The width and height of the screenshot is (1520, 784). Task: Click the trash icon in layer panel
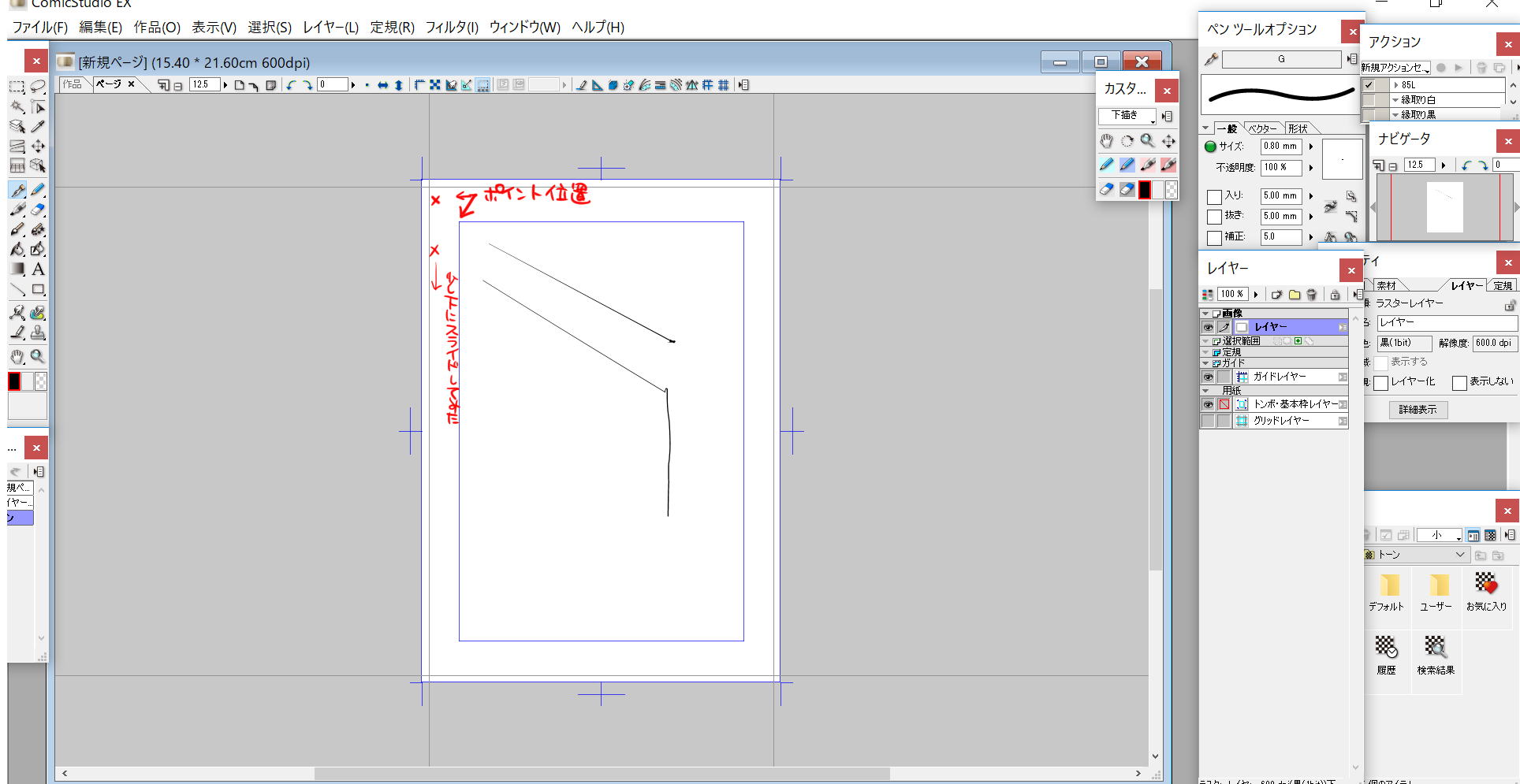tap(1312, 295)
